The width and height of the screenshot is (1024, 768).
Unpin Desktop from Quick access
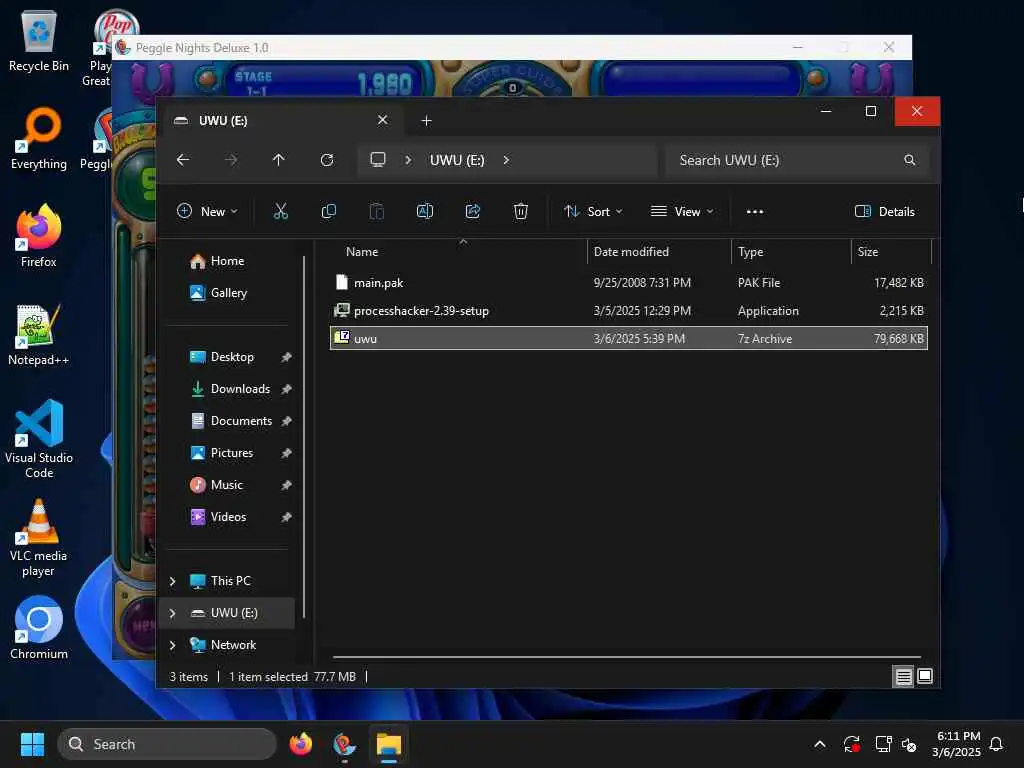pos(286,357)
